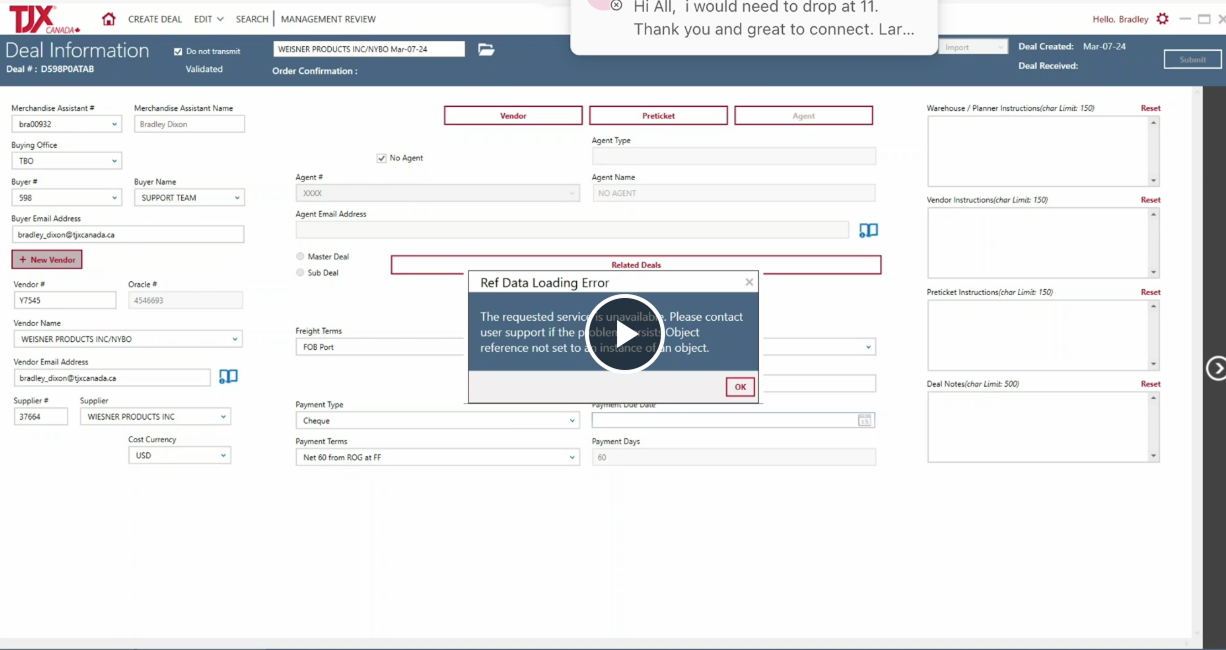Reset Warehouse / Planner Instructions

coord(1151,108)
